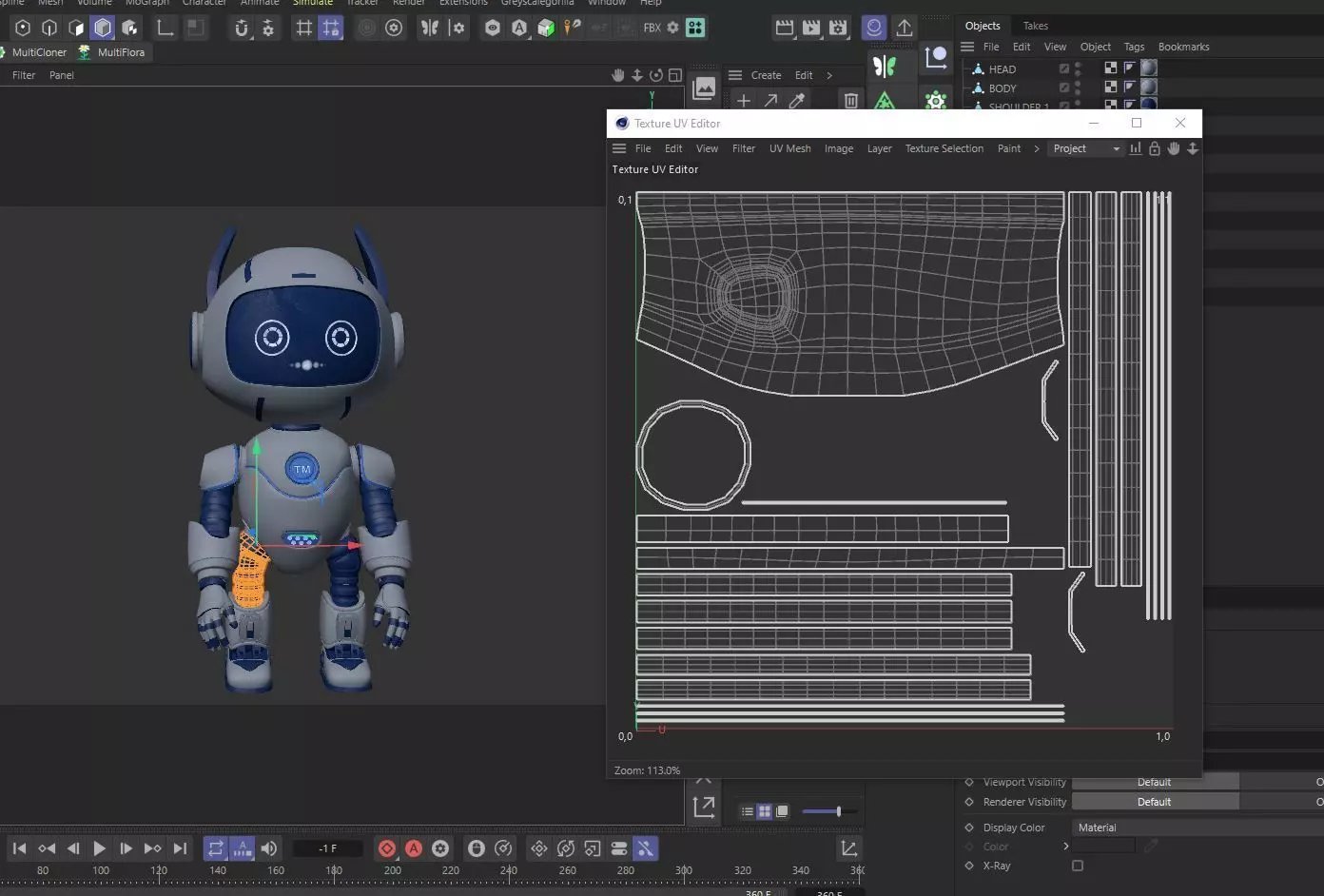Go to start of animation

coord(19,848)
